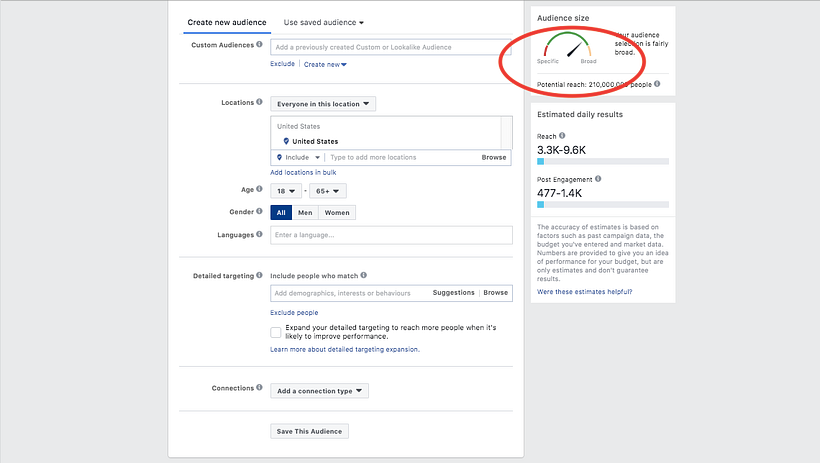Open Learn more about detailed targeting expansion
Viewport: 820px width, 463px height.
pos(345,349)
